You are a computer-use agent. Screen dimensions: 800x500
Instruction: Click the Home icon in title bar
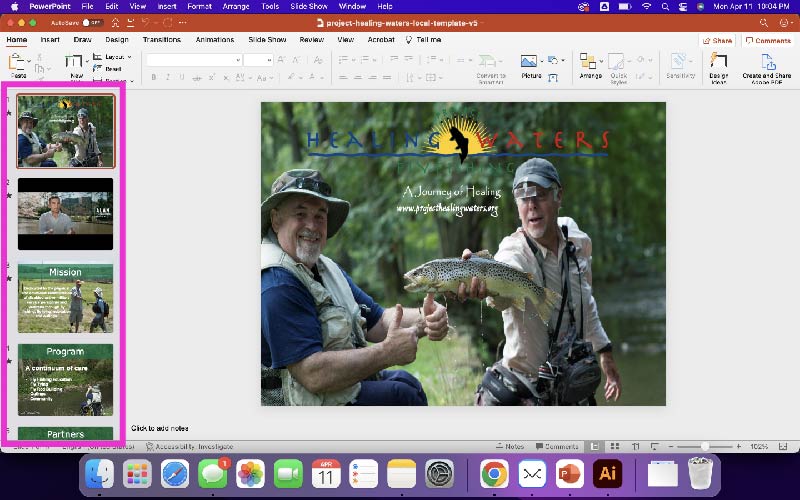pos(115,23)
